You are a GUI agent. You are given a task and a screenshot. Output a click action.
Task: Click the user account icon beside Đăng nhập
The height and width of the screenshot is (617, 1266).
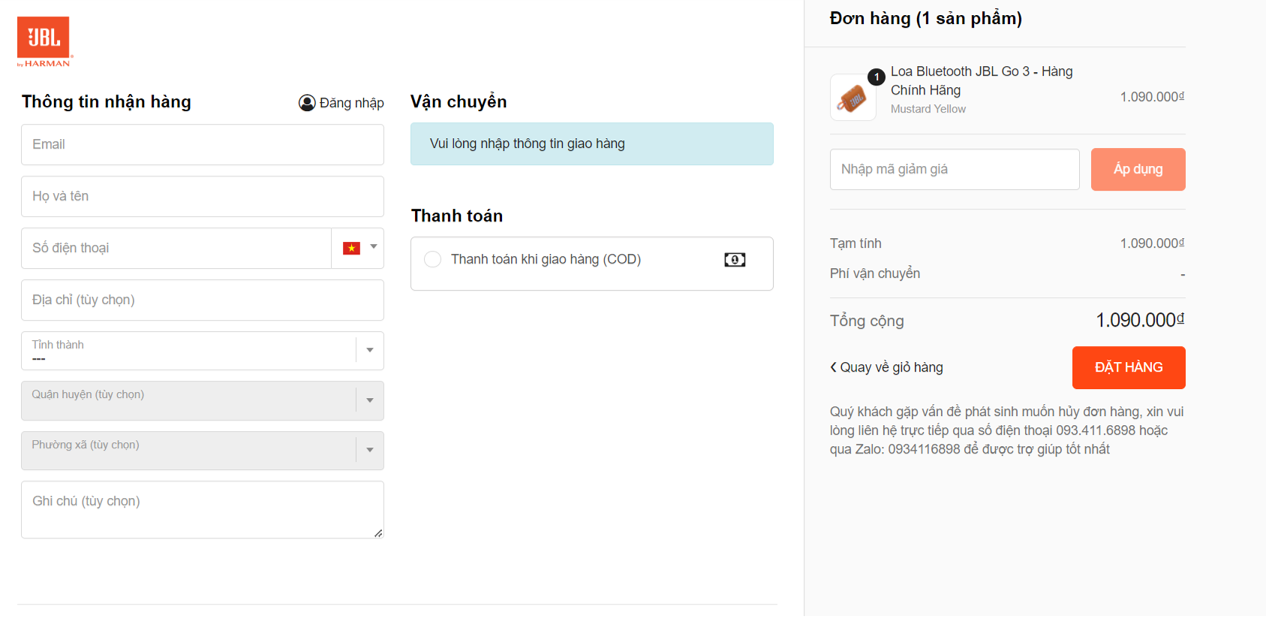[307, 103]
